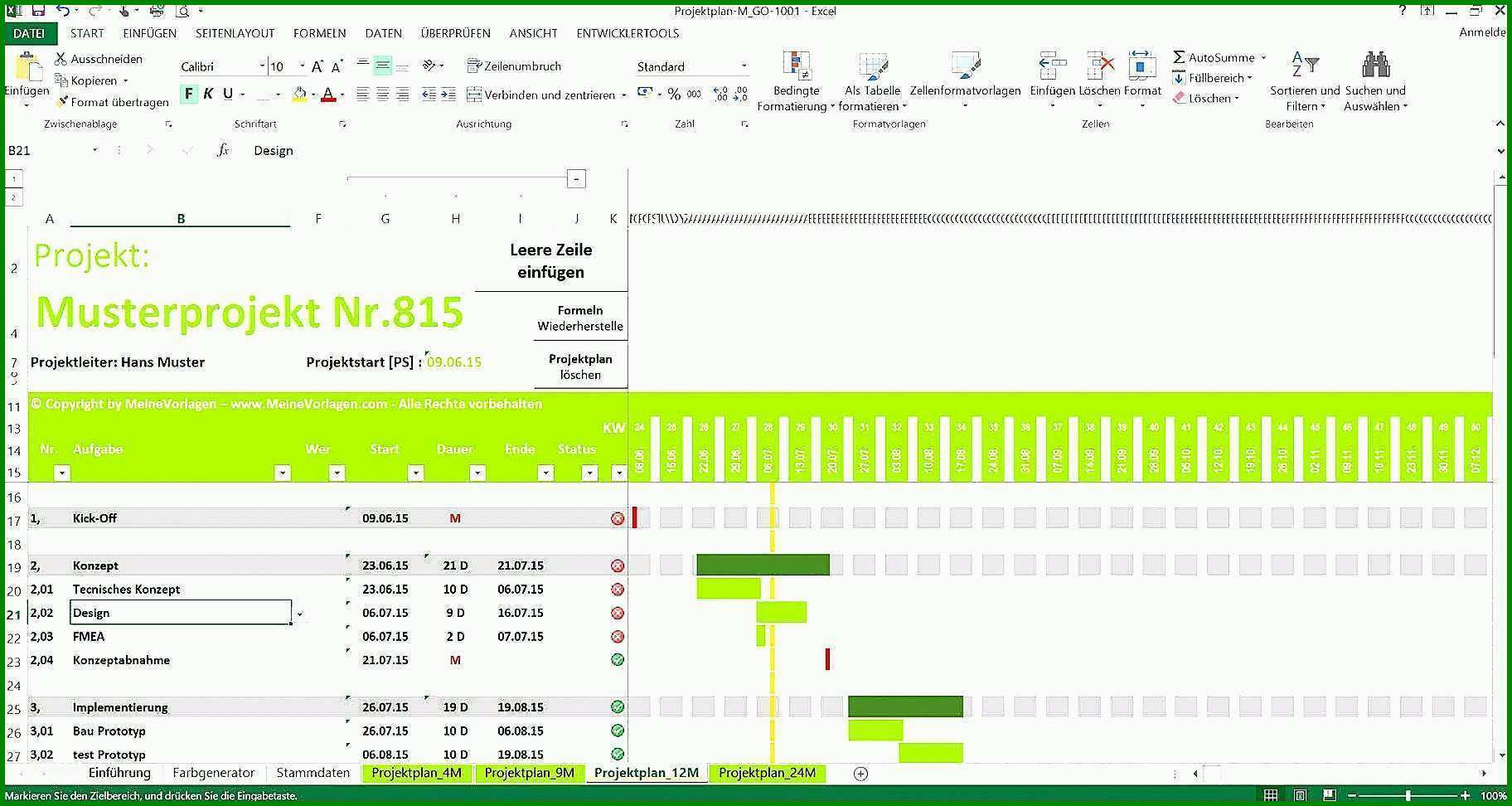Viewport: 1512px width, 806px height.
Task: Open the DATEI tab
Action: pyautogui.click(x=29, y=33)
